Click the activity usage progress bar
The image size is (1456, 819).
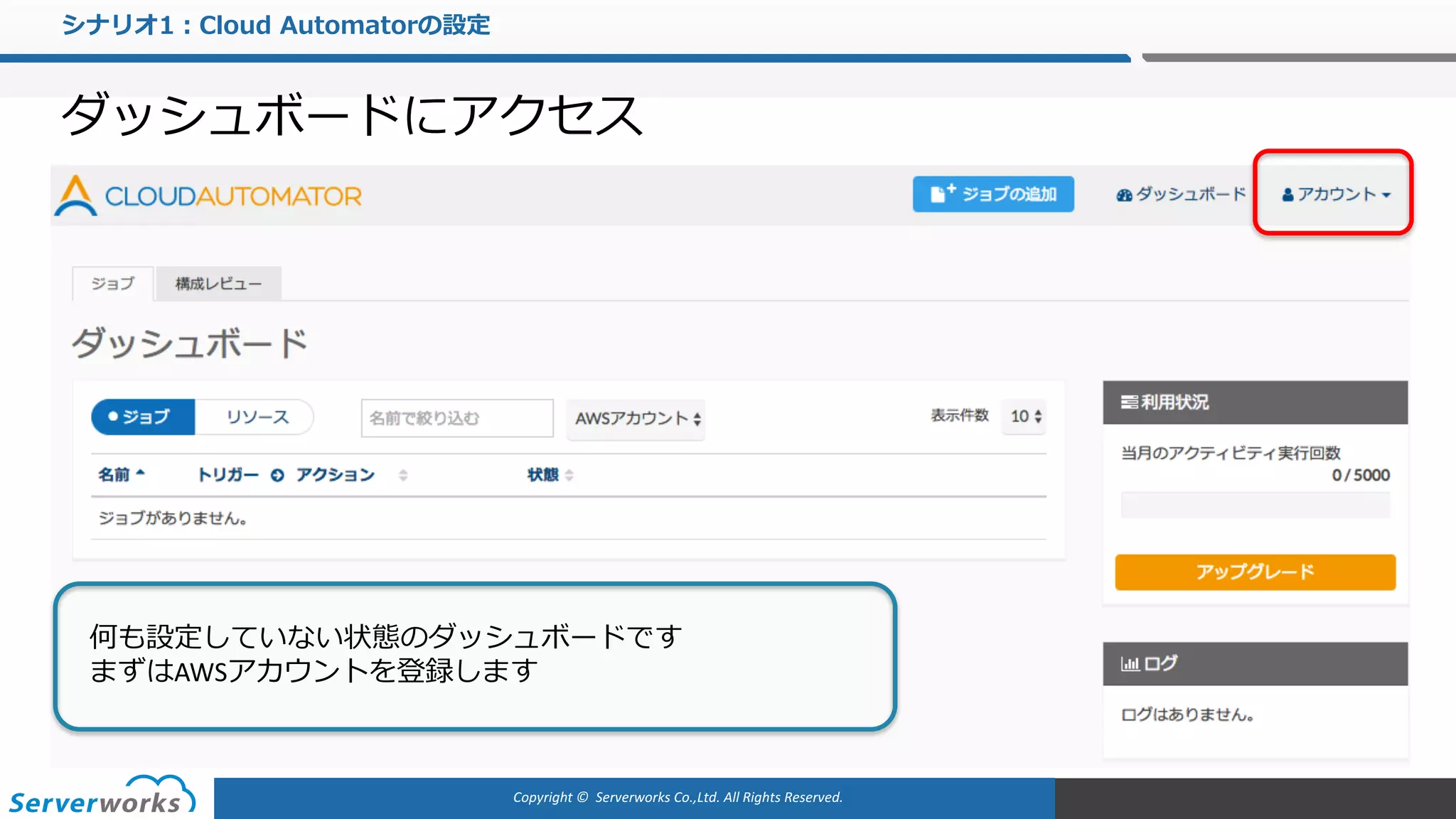tap(1255, 505)
